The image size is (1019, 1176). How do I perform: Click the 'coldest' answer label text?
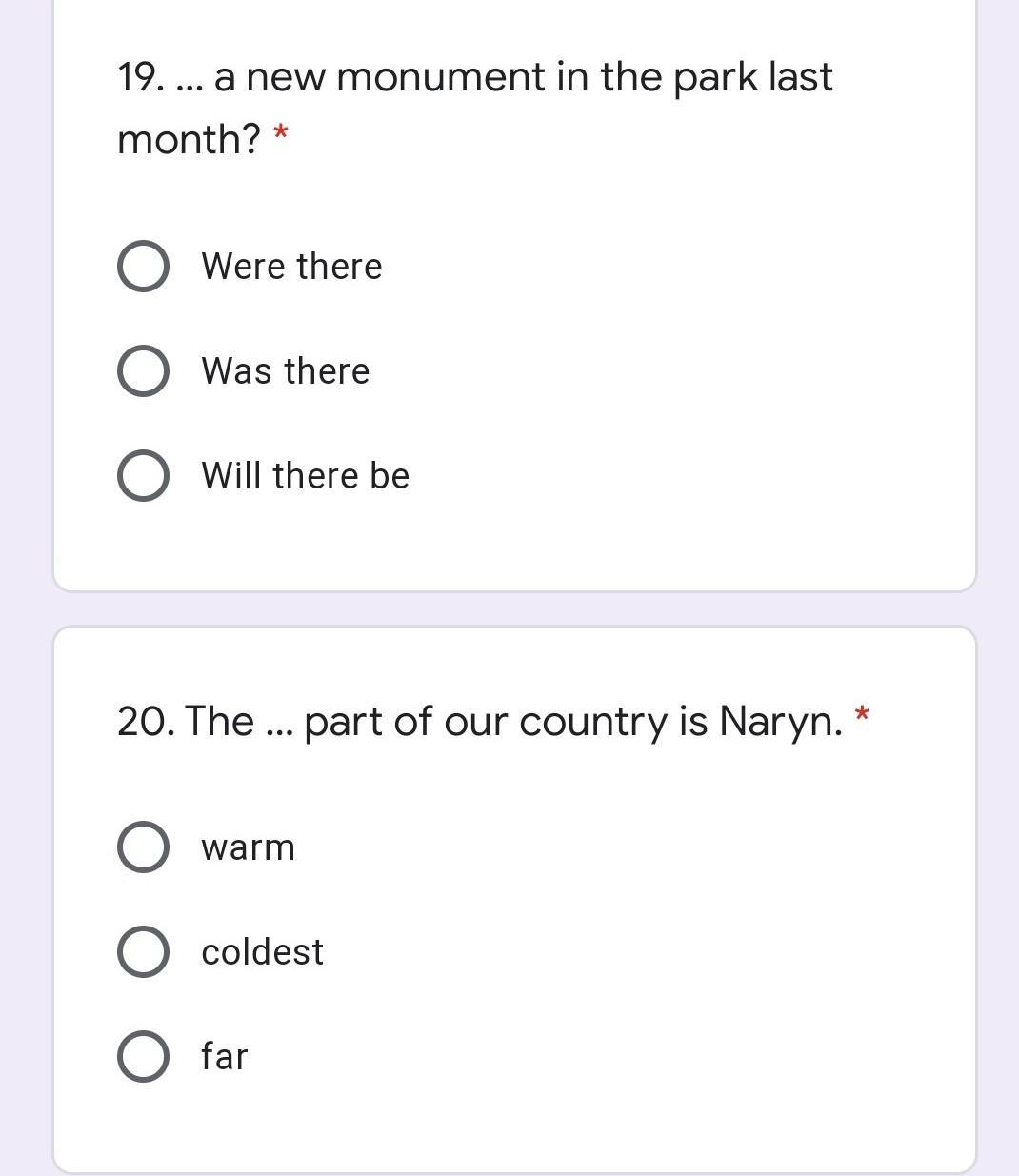(x=262, y=952)
